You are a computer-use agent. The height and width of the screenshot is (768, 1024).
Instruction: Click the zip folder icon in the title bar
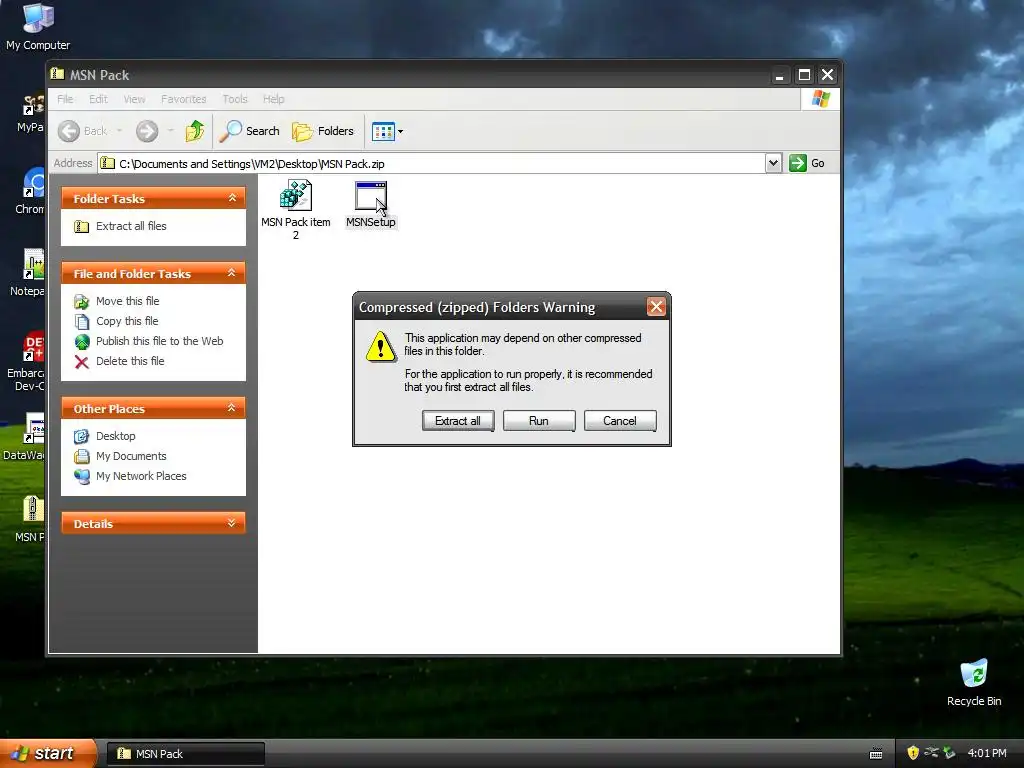pos(57,74)
